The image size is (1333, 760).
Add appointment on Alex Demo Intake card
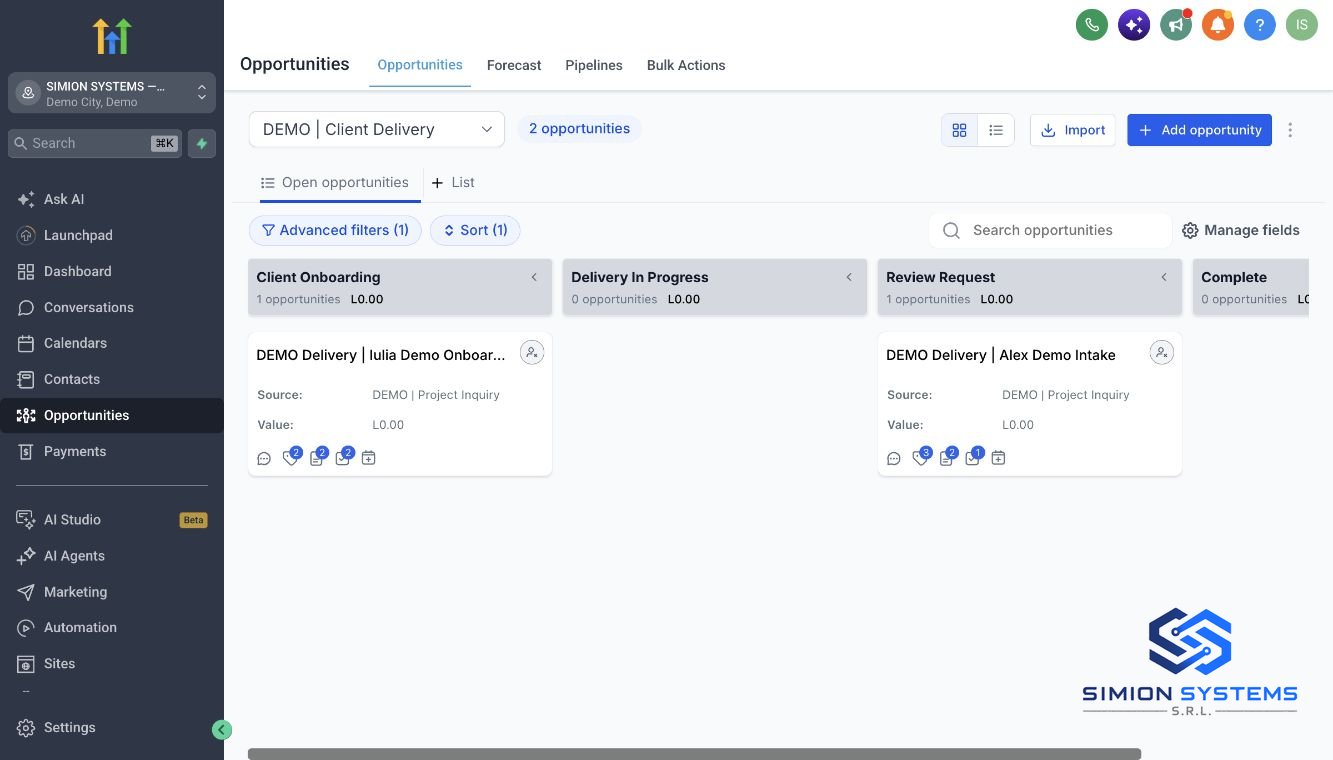coord(998,458)
